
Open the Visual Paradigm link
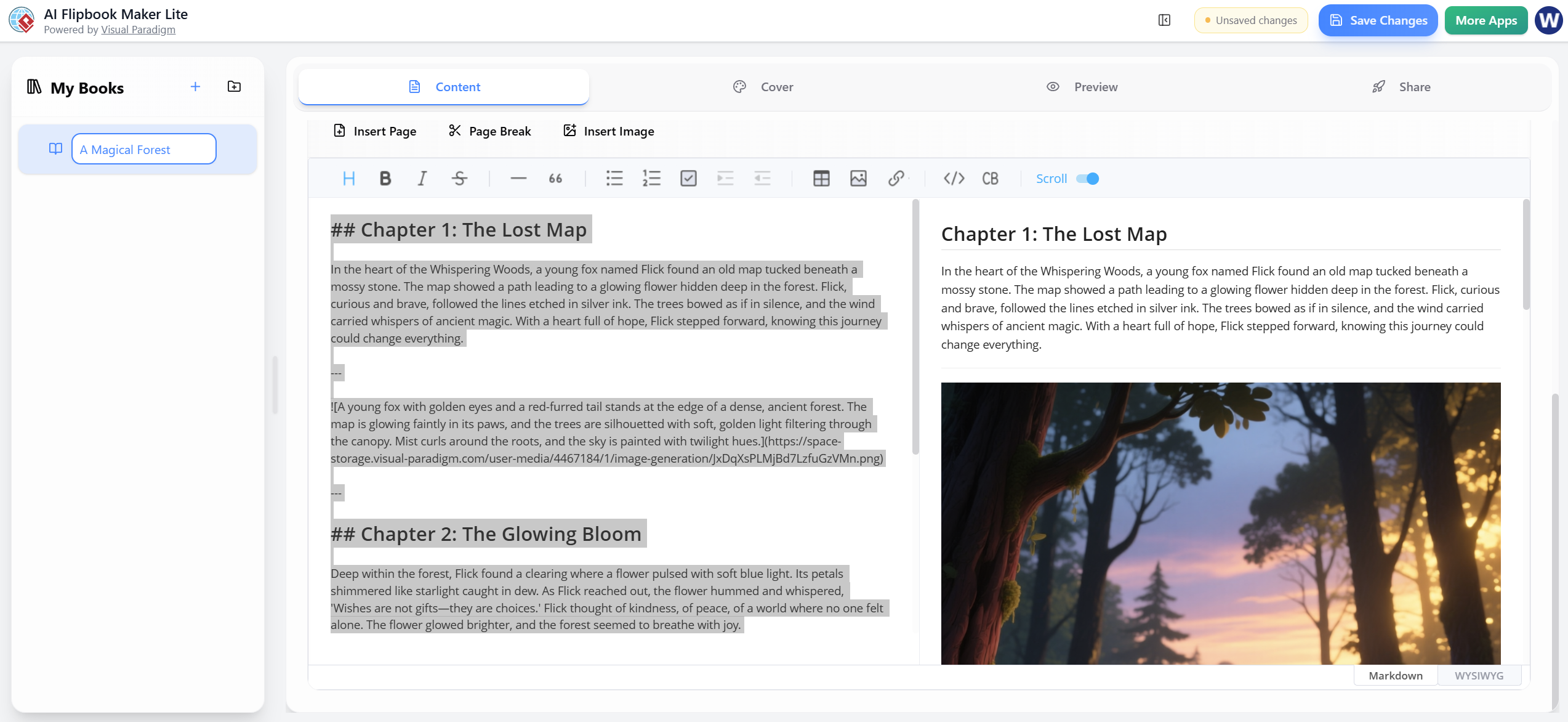(139, 29)
